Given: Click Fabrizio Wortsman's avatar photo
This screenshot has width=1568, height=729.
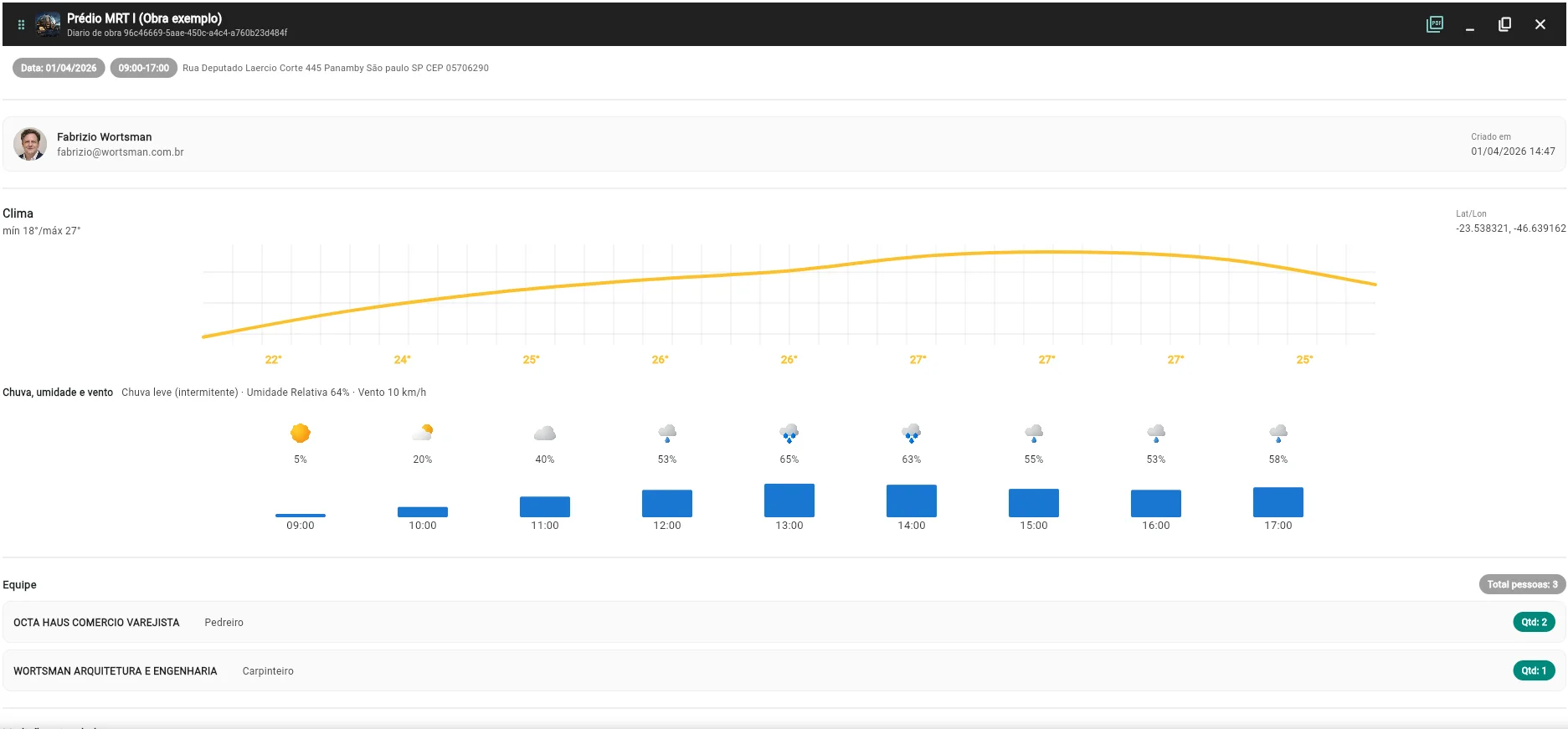Looking at the screenshot, I should tap(30, 144).
